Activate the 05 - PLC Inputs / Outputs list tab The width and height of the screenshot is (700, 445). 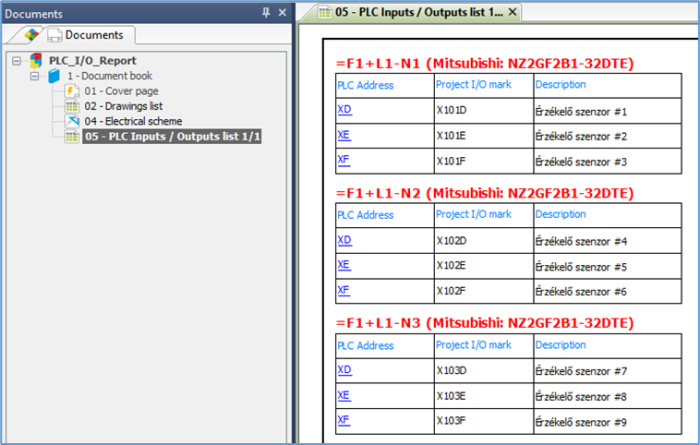tap(418, 12)
